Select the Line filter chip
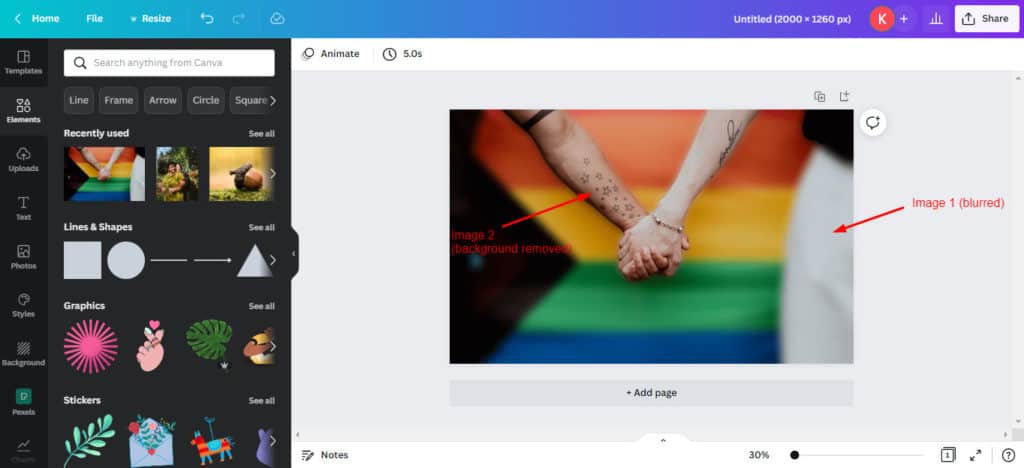1024x468 pixels. click(78, 101)
